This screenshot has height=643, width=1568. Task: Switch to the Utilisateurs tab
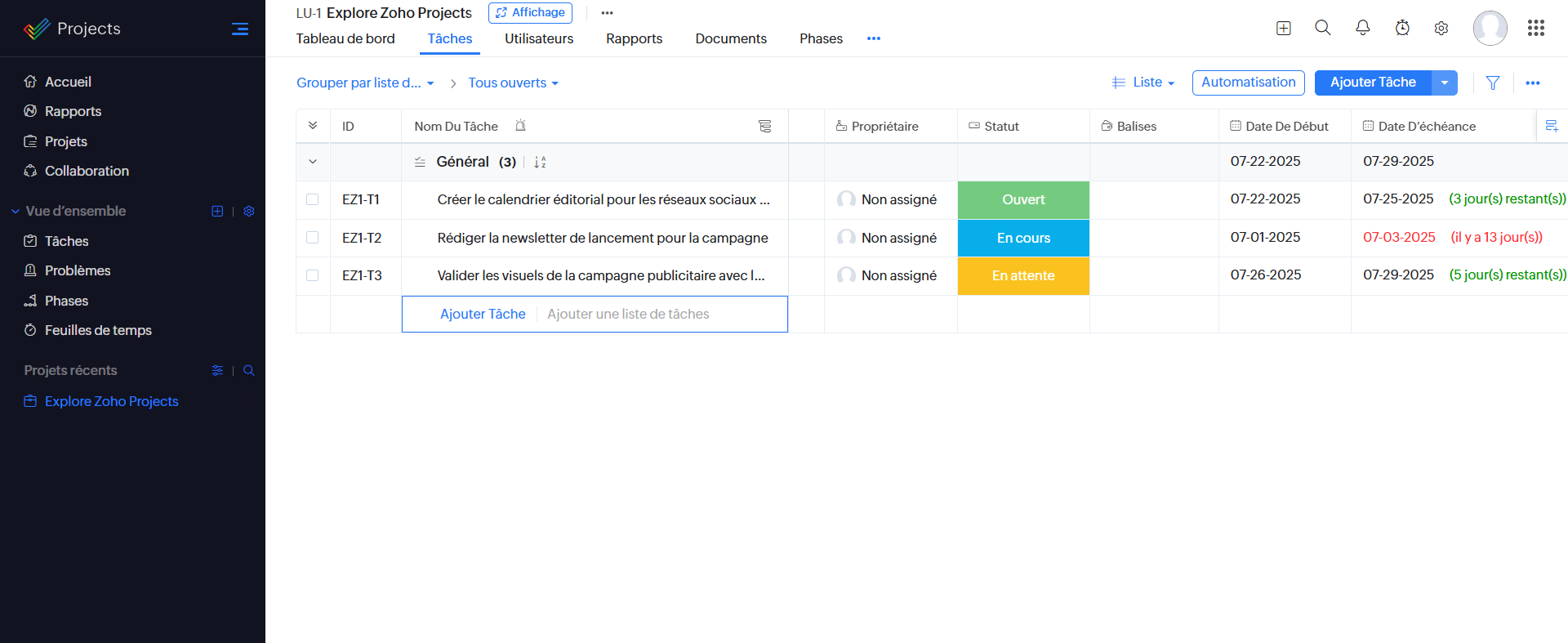(x=538, y=38)
